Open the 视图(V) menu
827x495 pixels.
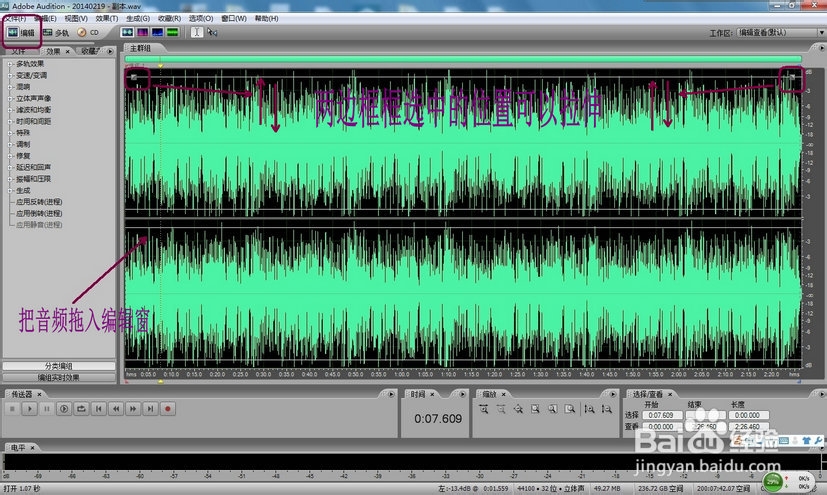tap(76, 18)
